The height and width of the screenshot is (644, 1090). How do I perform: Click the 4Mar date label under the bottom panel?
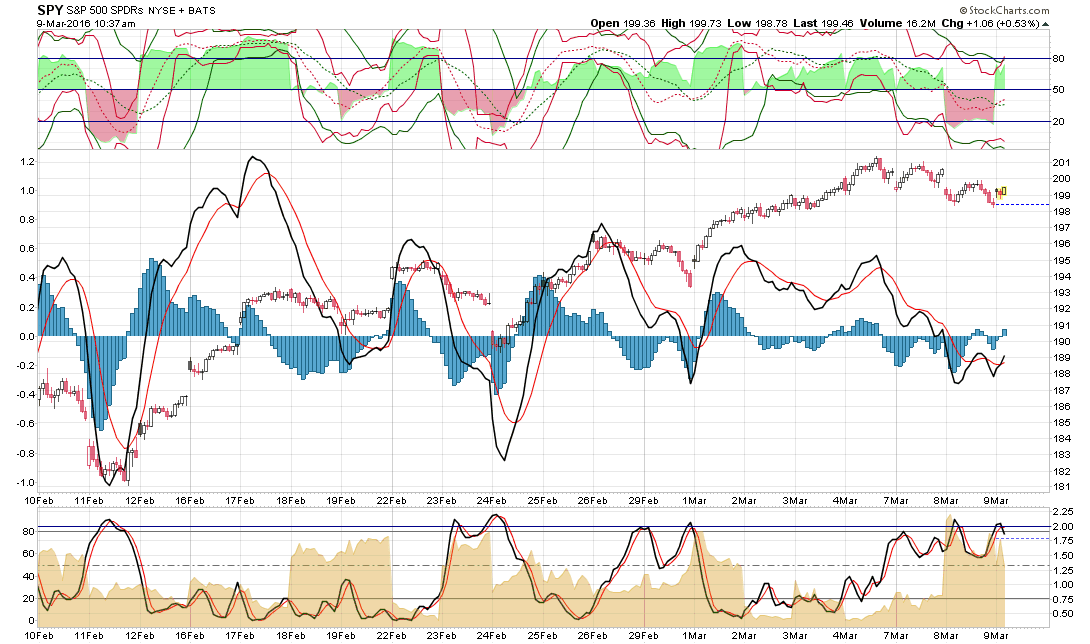click(845, 636)
